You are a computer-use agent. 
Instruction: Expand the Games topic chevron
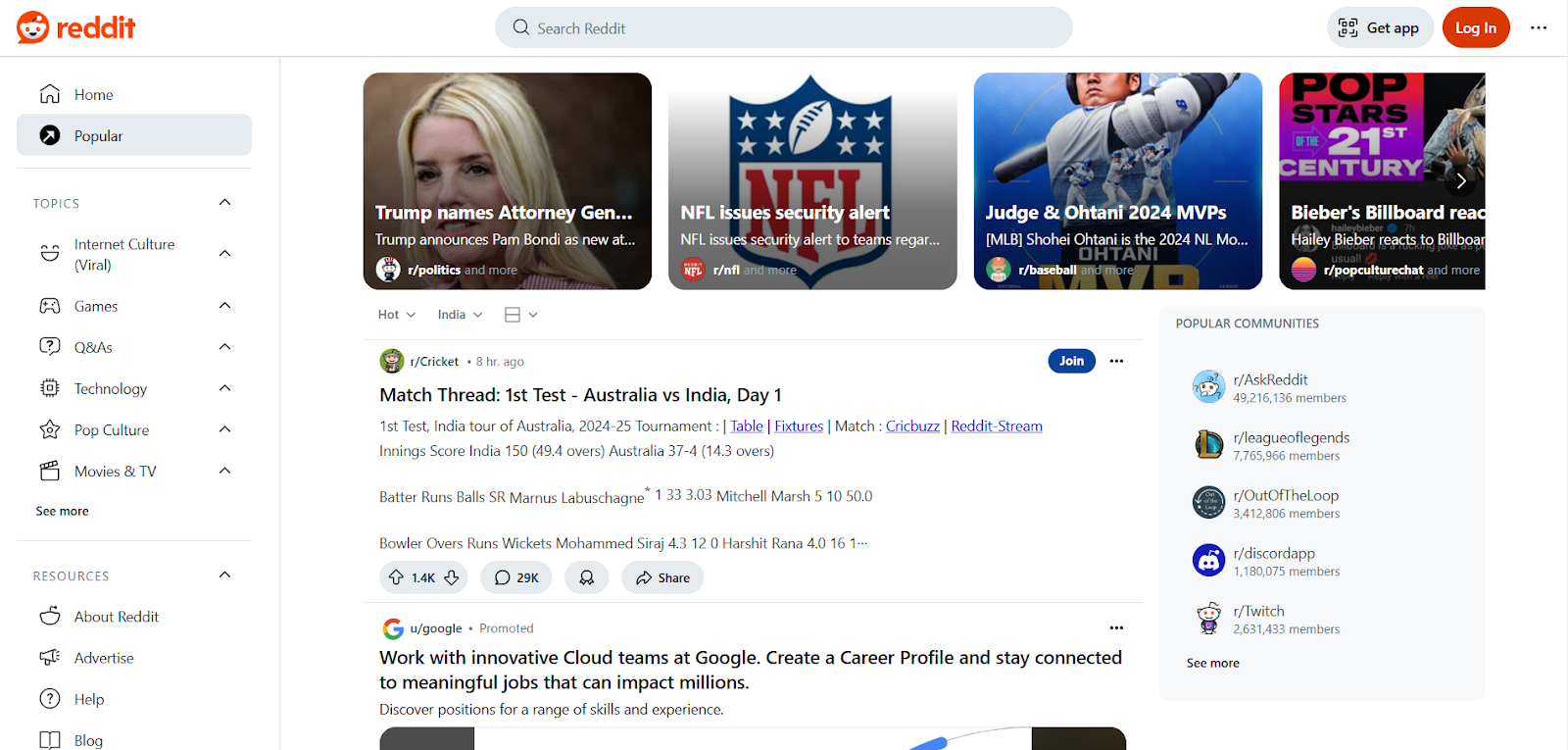(x=225, y=306)
